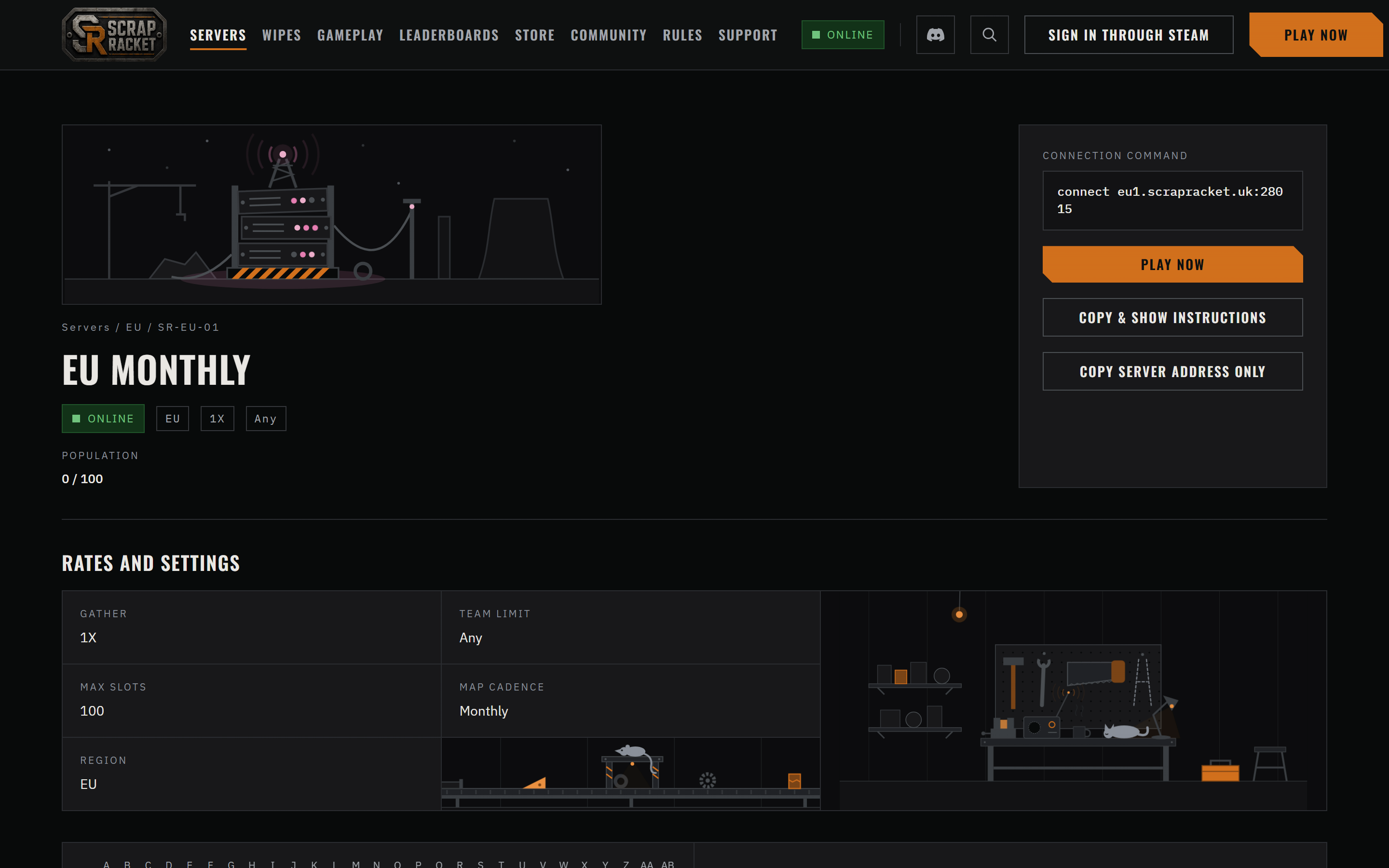Click the Region EU settings cell

point(251,774)
